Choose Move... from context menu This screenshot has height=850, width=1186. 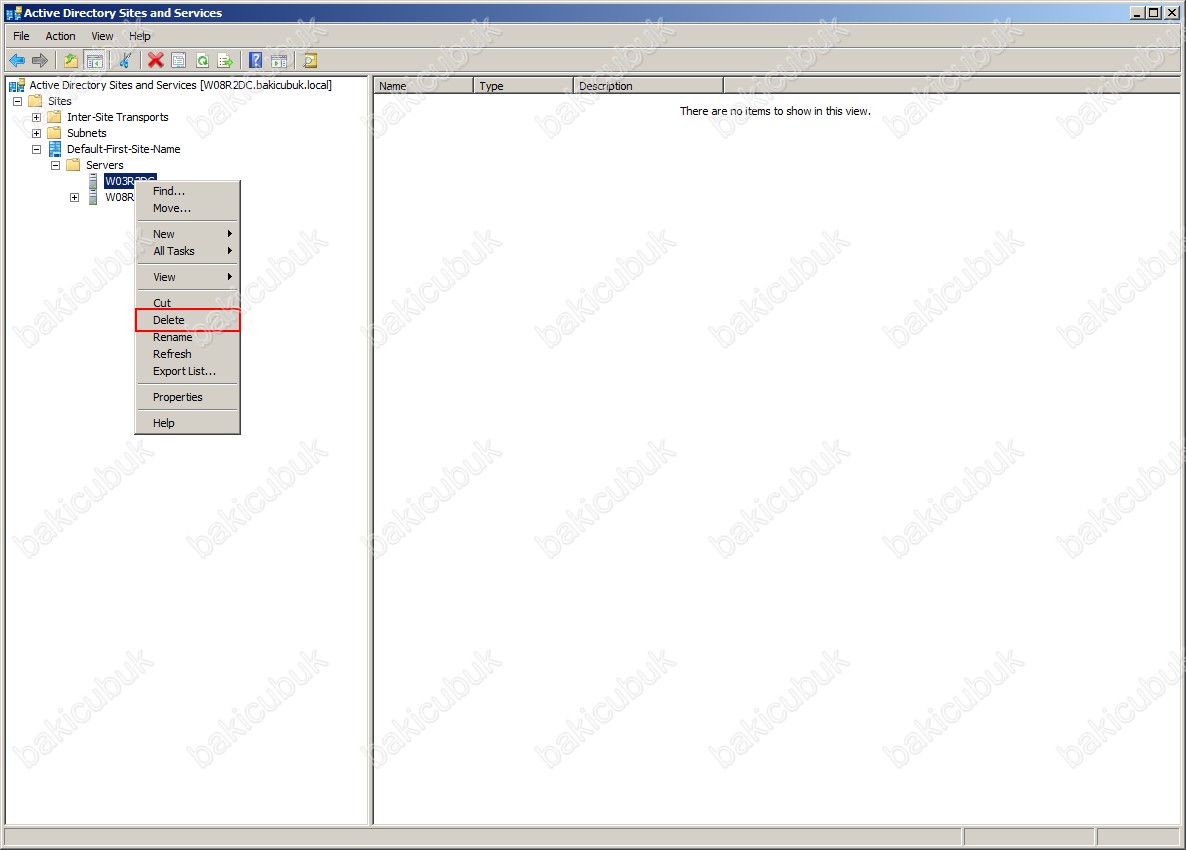pos(188,208)
